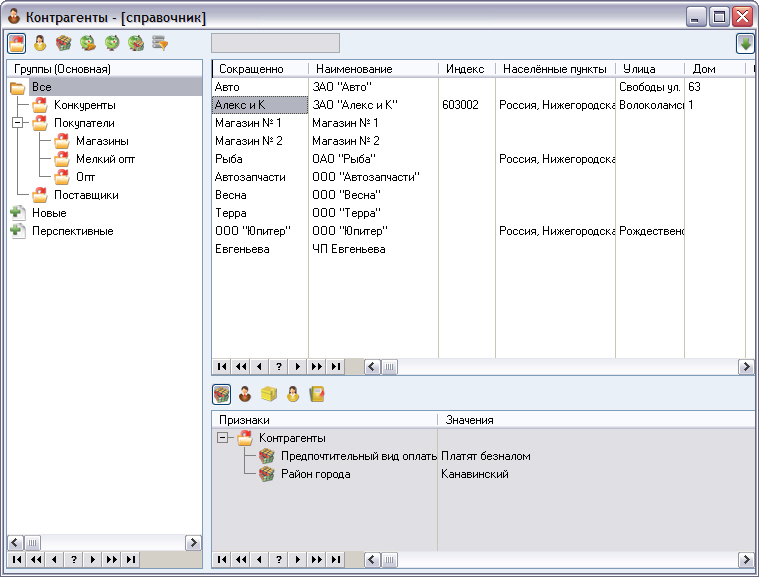759x577 pixels.
Task: Select the ЧП Евгеньева name cell
Action: click(373, 249)
